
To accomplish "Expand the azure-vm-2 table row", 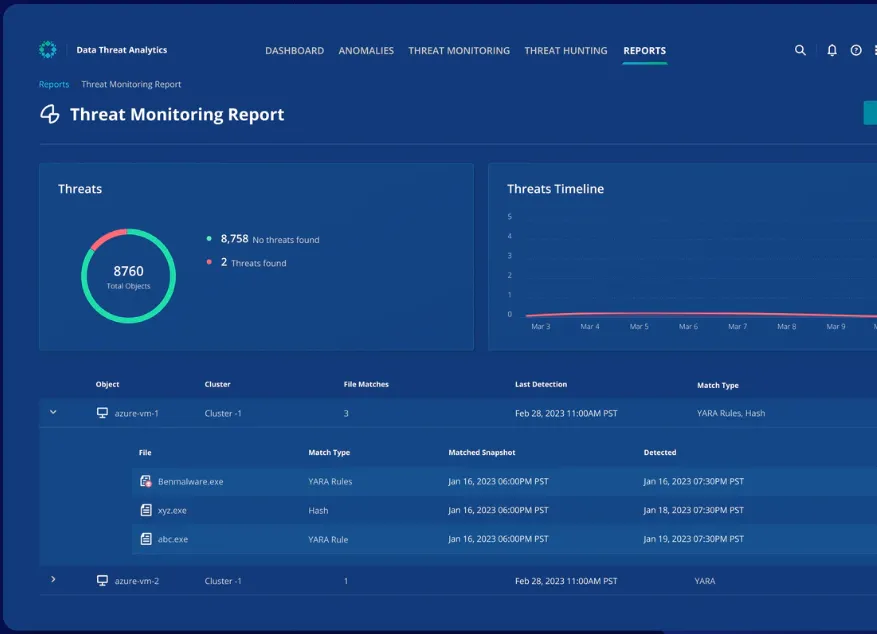I will 54,580.
